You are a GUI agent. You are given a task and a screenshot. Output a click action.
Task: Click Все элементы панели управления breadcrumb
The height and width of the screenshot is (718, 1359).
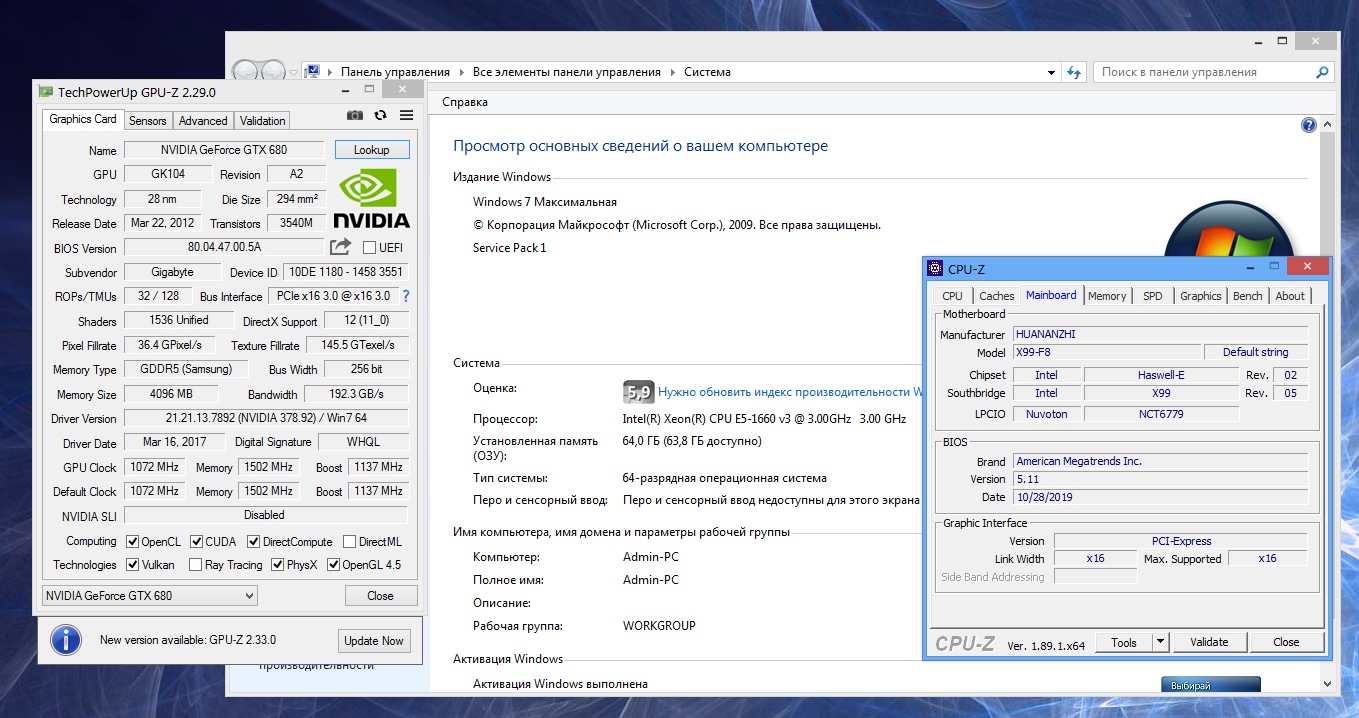point(567,72)
